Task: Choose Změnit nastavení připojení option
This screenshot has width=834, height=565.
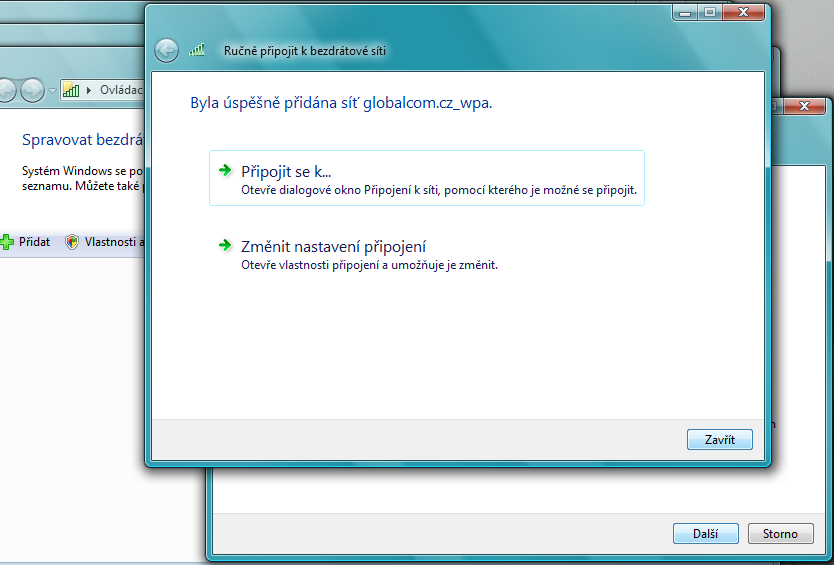Action: pyautogui.click(x=334, y=246)
